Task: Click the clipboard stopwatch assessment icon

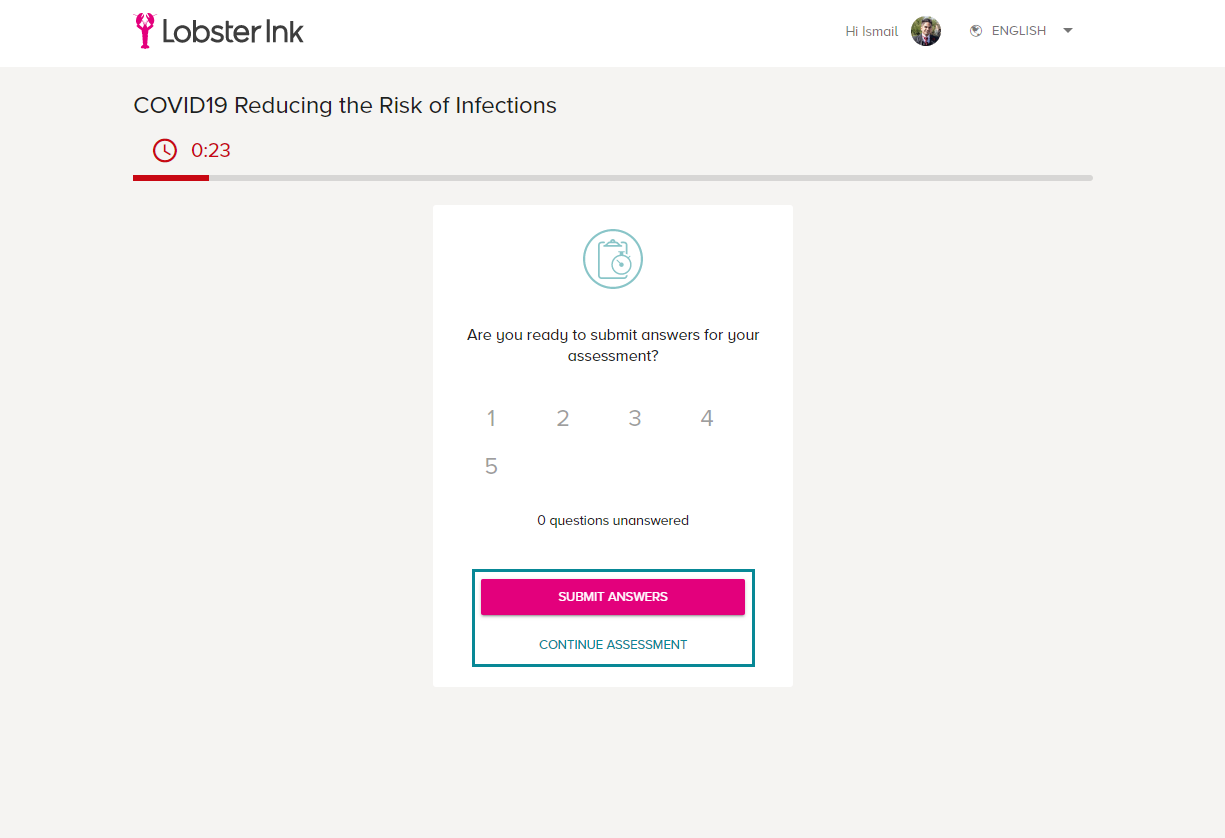Action: [613, 259]
